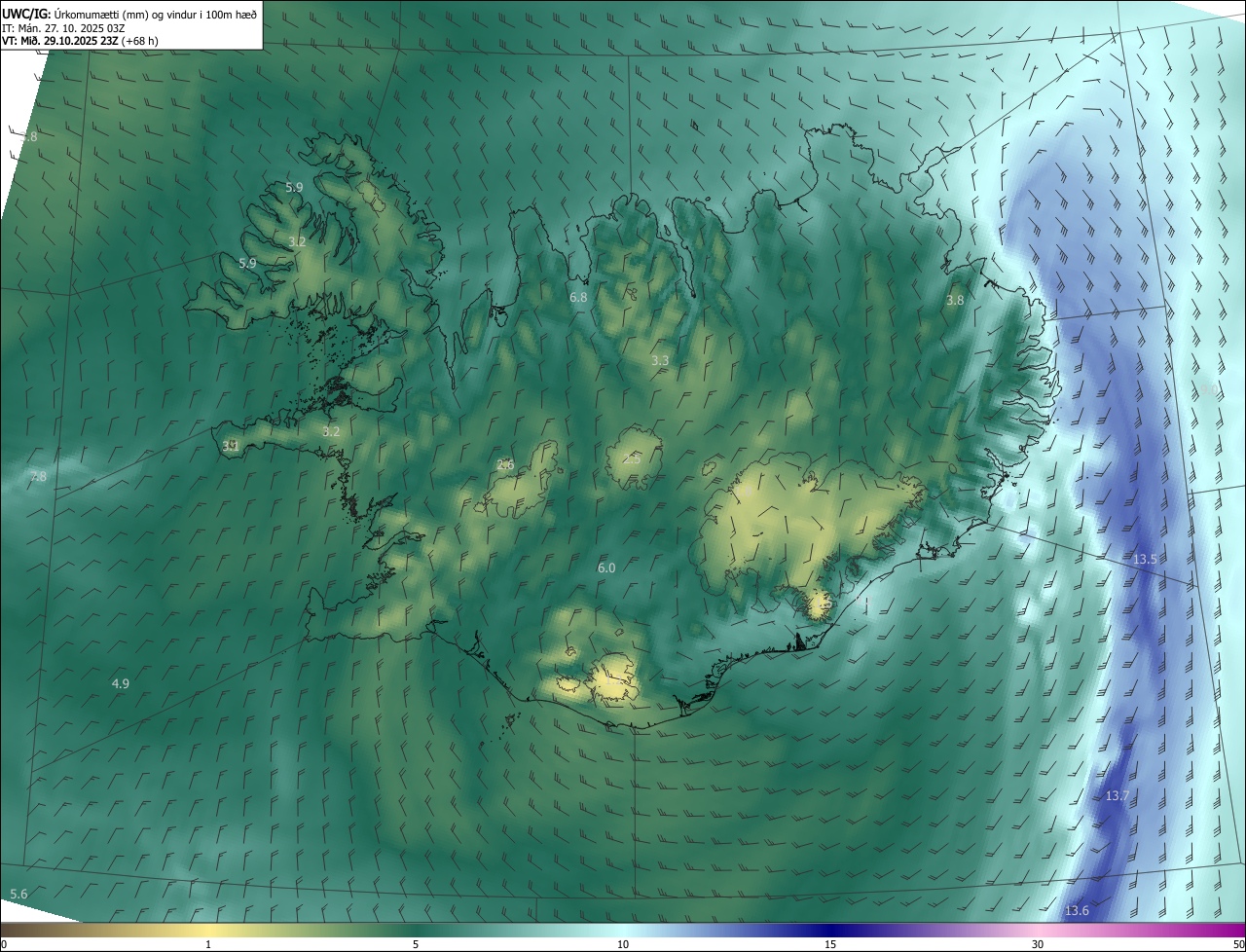The height and width of the screenshot is (952, 1246).
Task: Select the 3.3 value label in north Iceland
Action: click(x=660, y=361)
